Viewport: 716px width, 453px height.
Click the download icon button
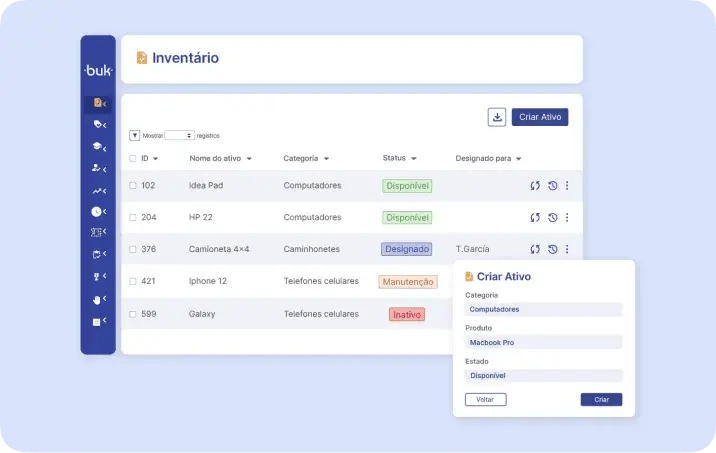[497, 117]
